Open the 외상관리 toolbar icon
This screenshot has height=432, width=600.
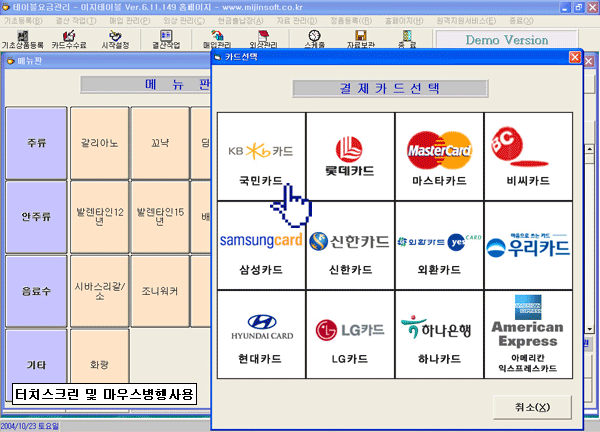coord(263,39)
